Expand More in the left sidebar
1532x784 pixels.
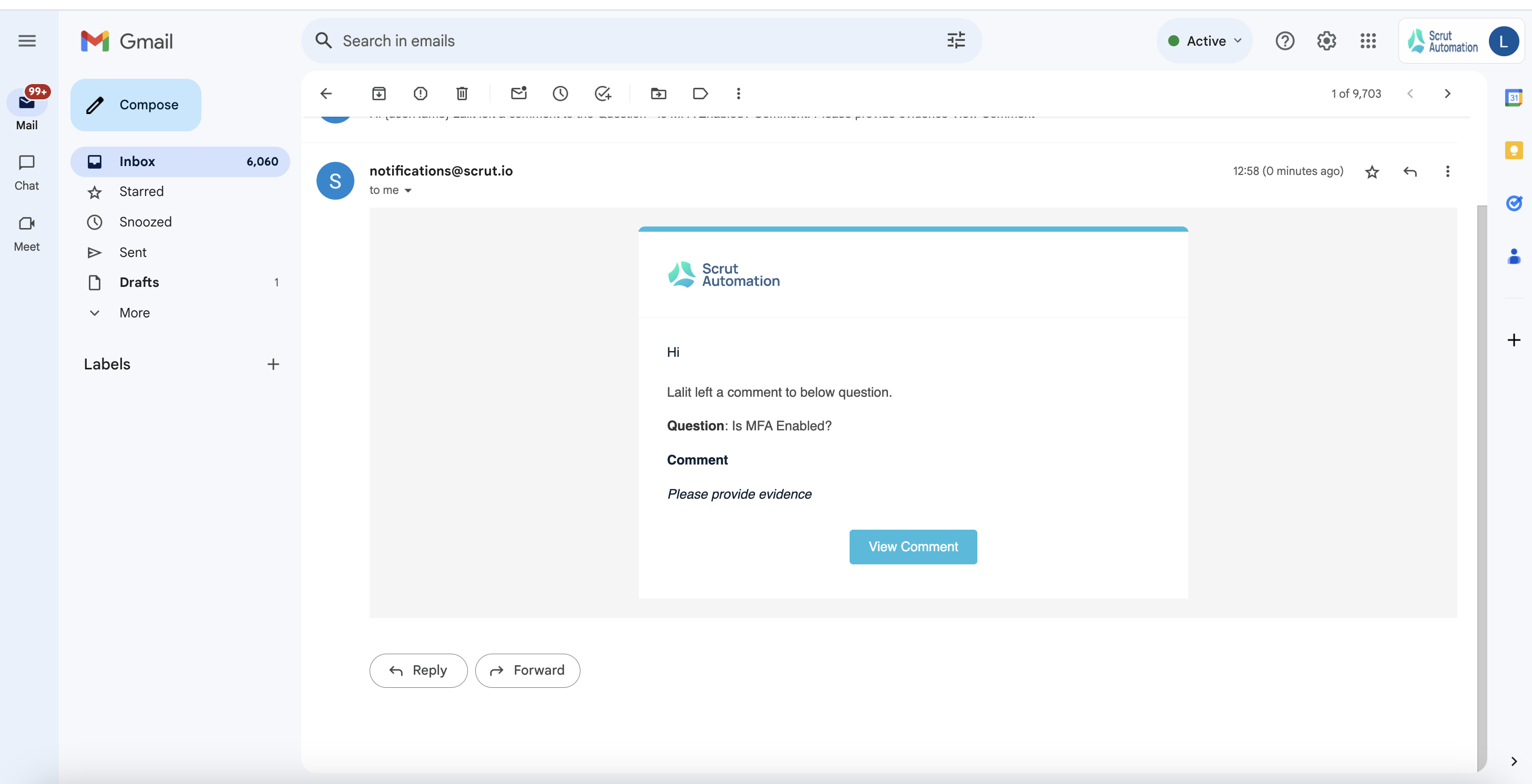(x=135, y=313)
